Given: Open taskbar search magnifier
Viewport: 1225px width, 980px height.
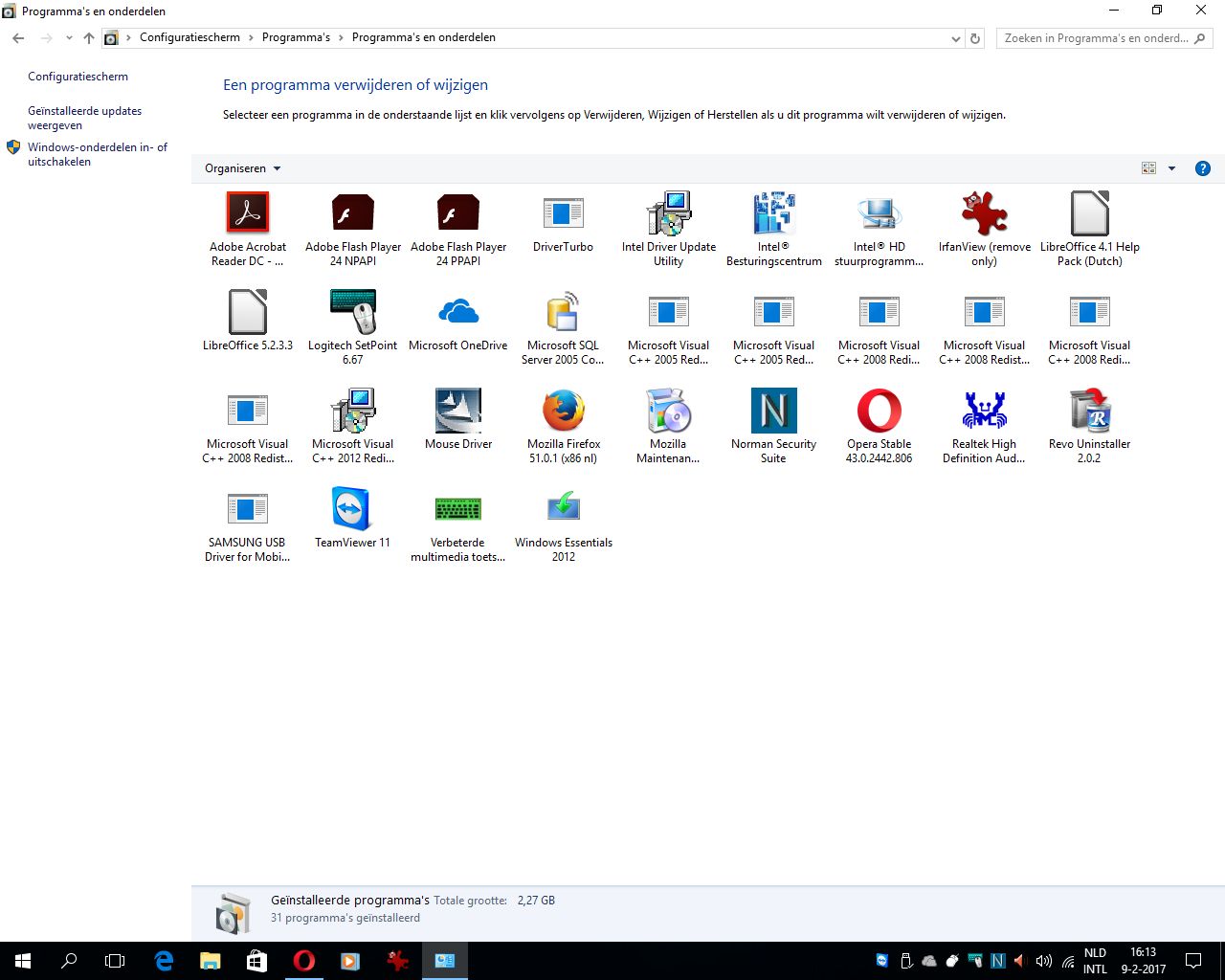Looking at the screenshot, I should [x=69, y=961].
